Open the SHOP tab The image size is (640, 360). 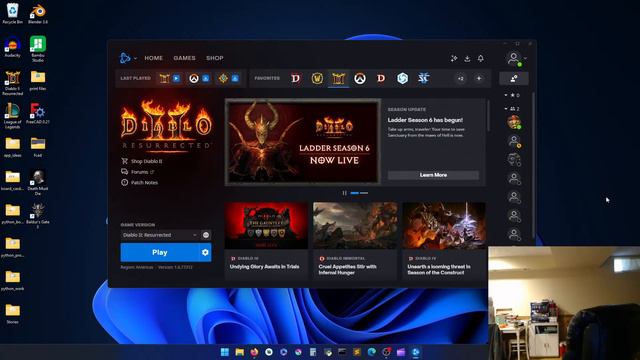[x=215, y=58]
